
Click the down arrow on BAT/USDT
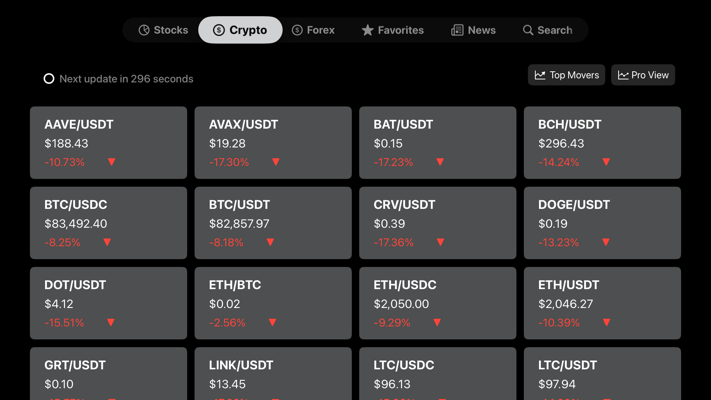tap(440, 162)
